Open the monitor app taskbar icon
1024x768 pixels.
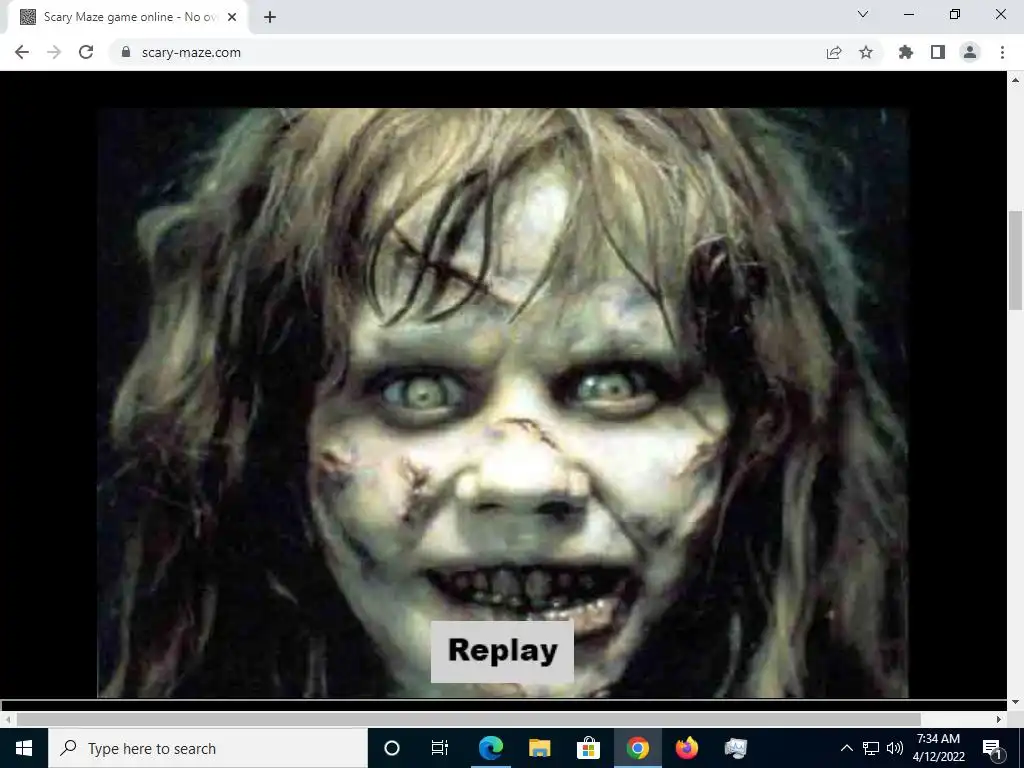coord(735,748)
